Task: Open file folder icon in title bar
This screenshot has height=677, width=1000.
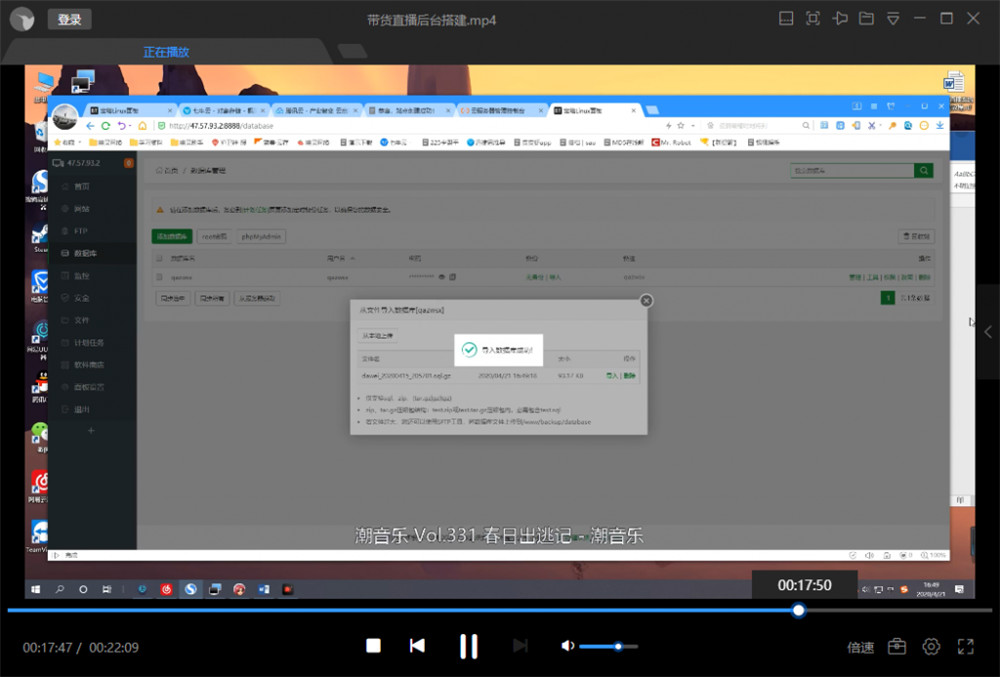Action: (x=866, y=19)
